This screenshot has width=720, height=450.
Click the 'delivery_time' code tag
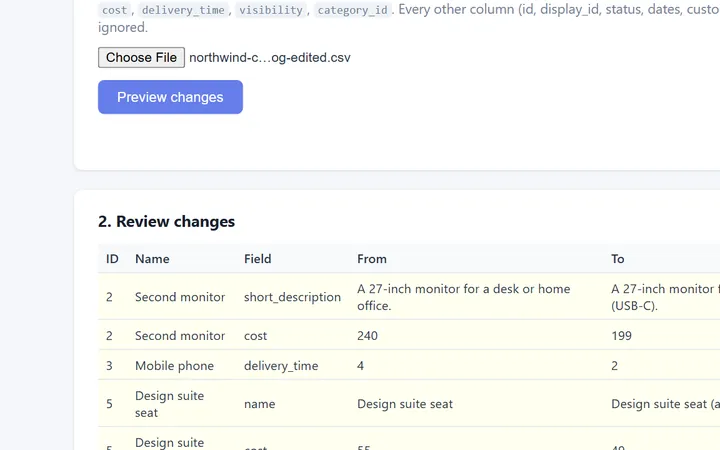click(183, 10)
